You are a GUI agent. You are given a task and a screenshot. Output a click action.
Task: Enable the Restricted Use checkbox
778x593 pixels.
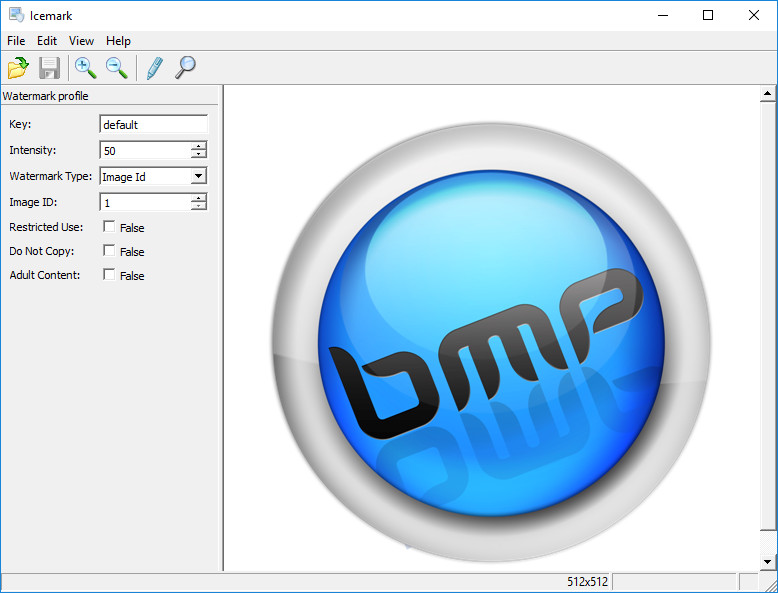pyautogui.click(x=109, y=226)
